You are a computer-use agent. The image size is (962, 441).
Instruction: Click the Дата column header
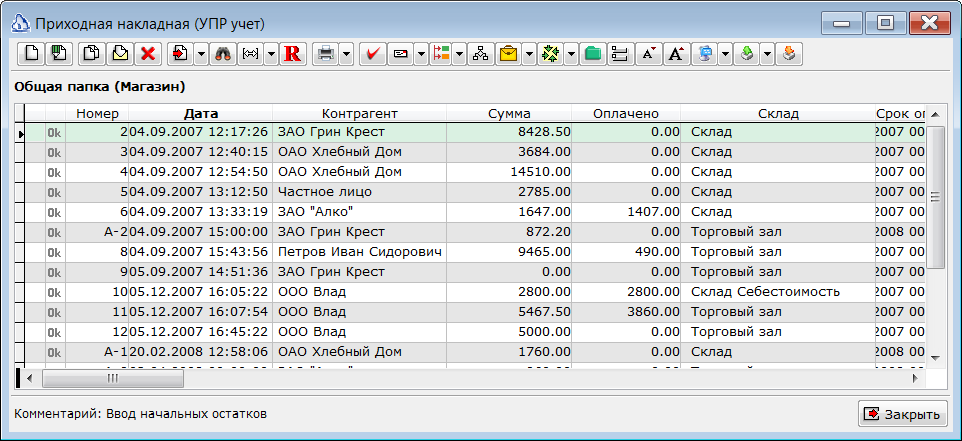point(201,113)
